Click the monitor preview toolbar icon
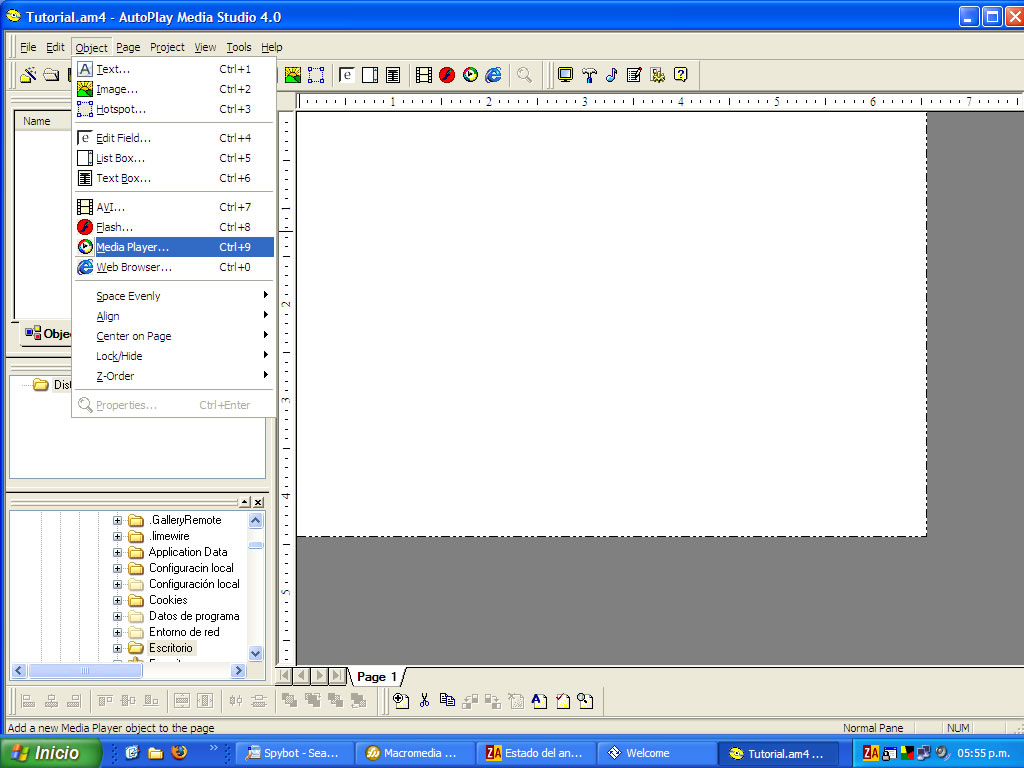 coord(566,75)
